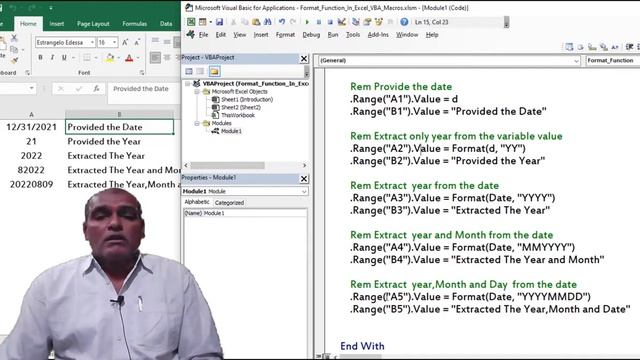640x360 pixels.
Task: Click Insert UserForm icon in VBA toolbar
Action: pos(202,22)
